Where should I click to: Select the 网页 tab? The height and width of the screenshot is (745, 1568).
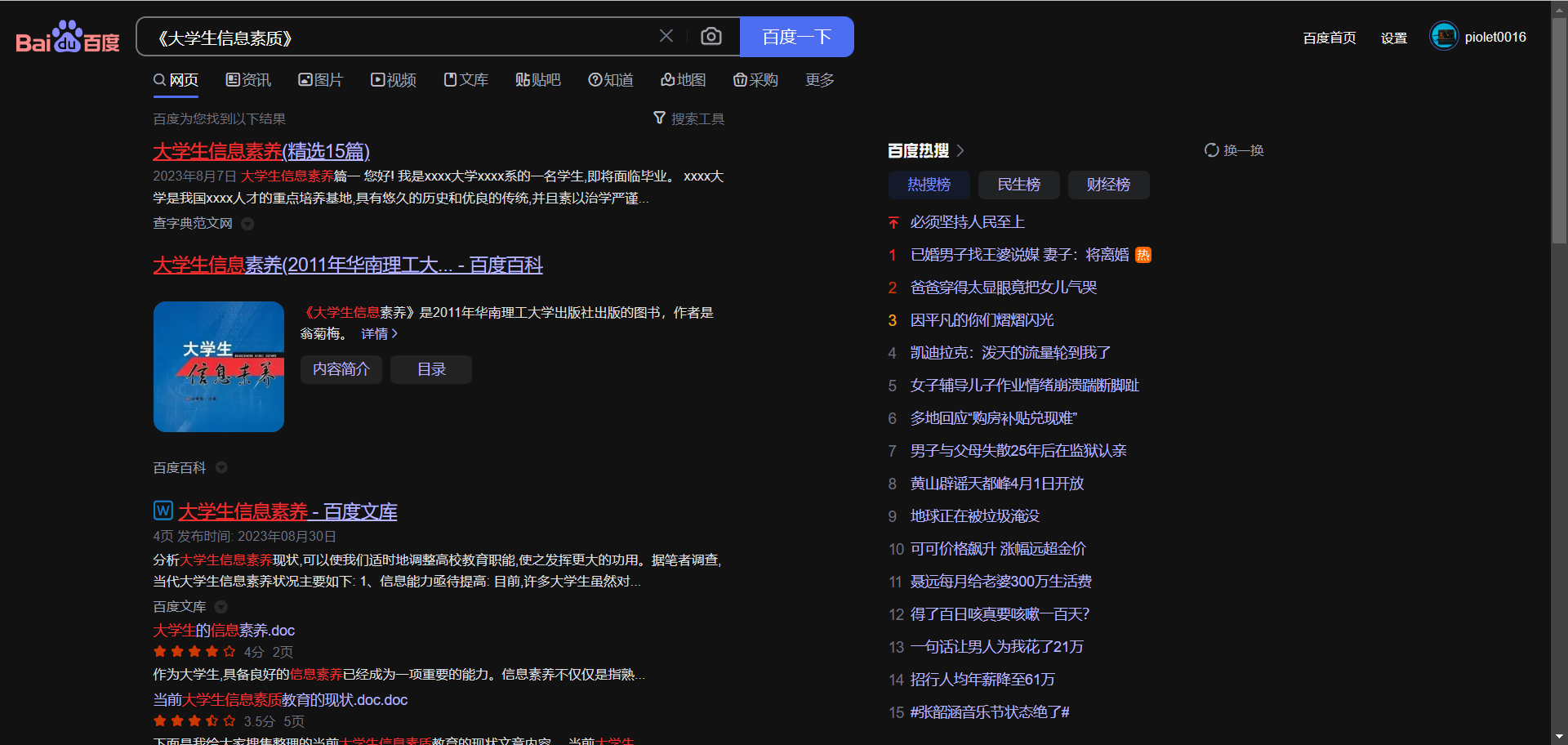pos(176,80)
